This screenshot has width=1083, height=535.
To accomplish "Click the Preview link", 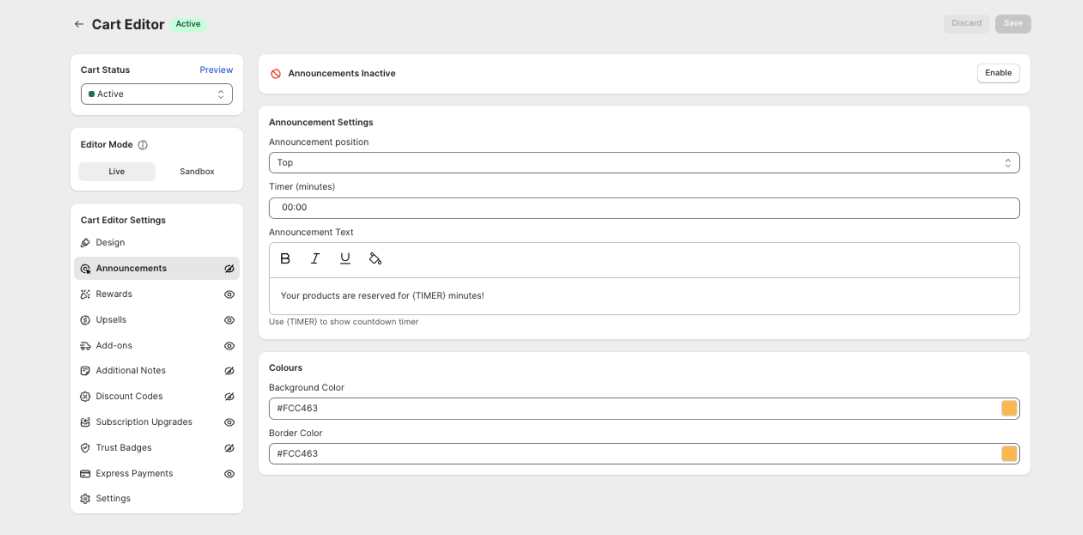I will pos(216,70).
